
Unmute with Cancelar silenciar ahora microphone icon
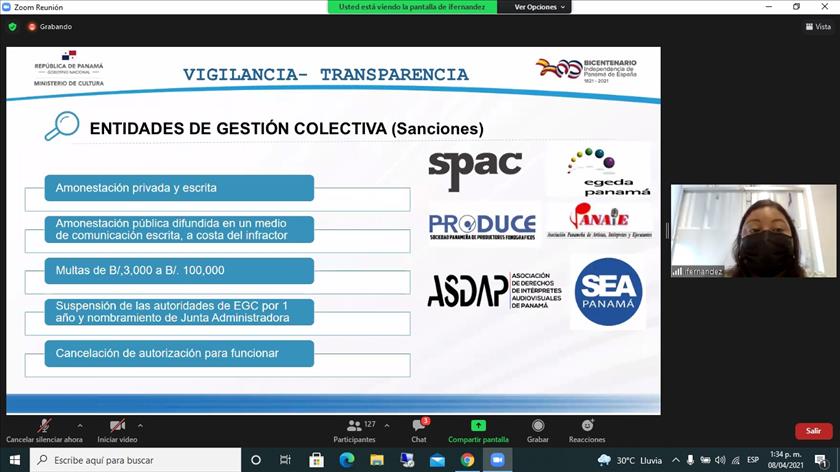point(44,426)
